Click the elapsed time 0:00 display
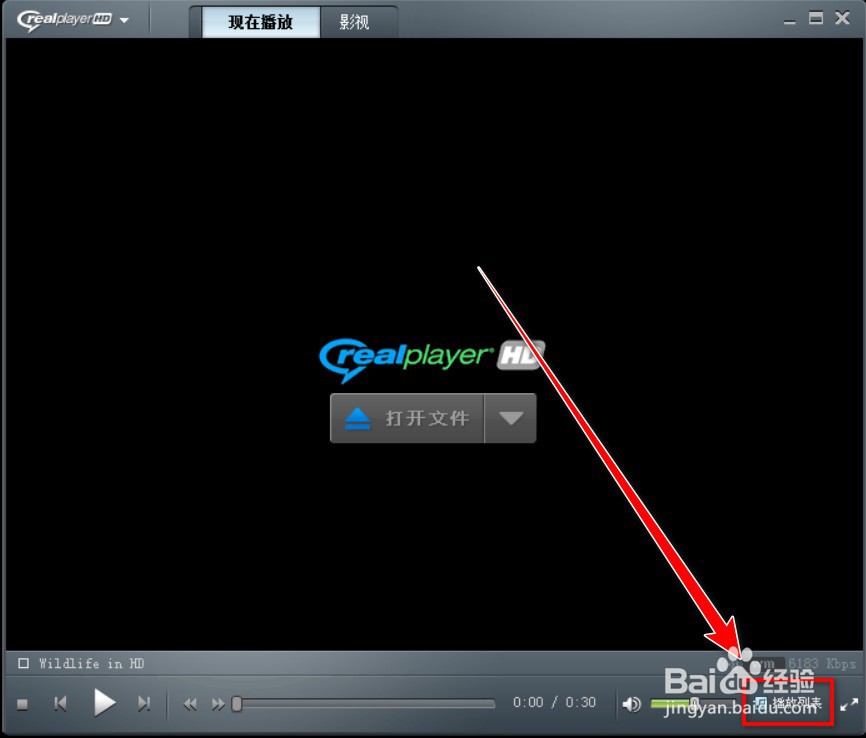The height and width of the screenshot is (738, 866). (528, 702)
